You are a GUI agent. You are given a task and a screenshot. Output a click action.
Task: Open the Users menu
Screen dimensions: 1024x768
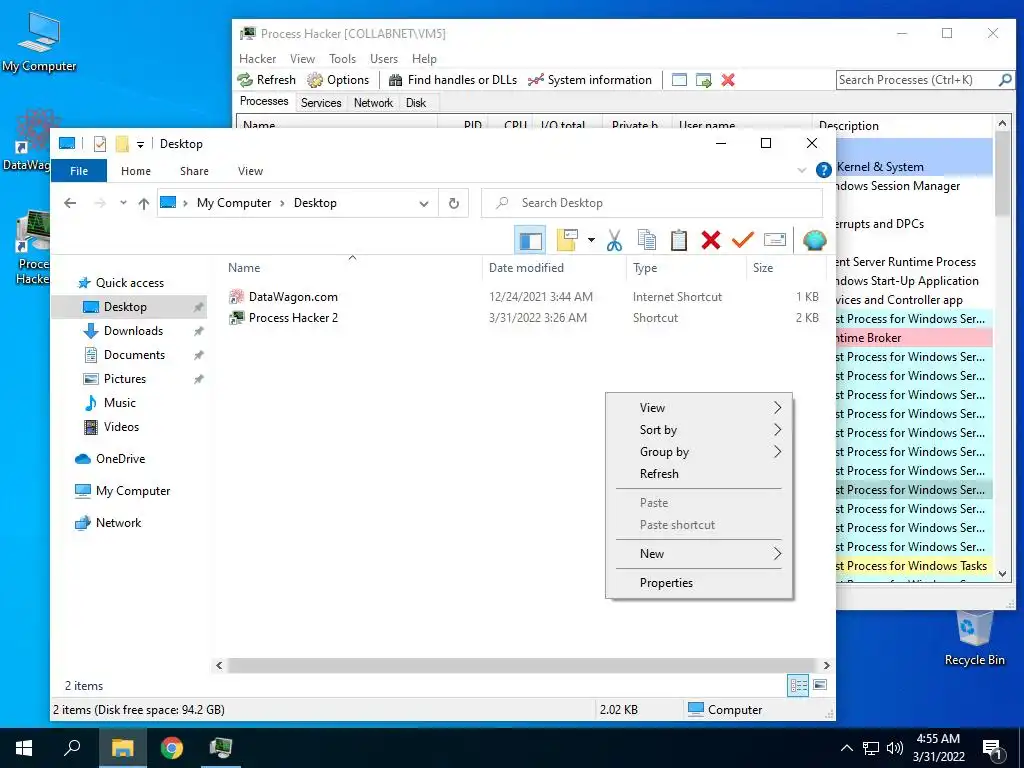coord(384,59)
